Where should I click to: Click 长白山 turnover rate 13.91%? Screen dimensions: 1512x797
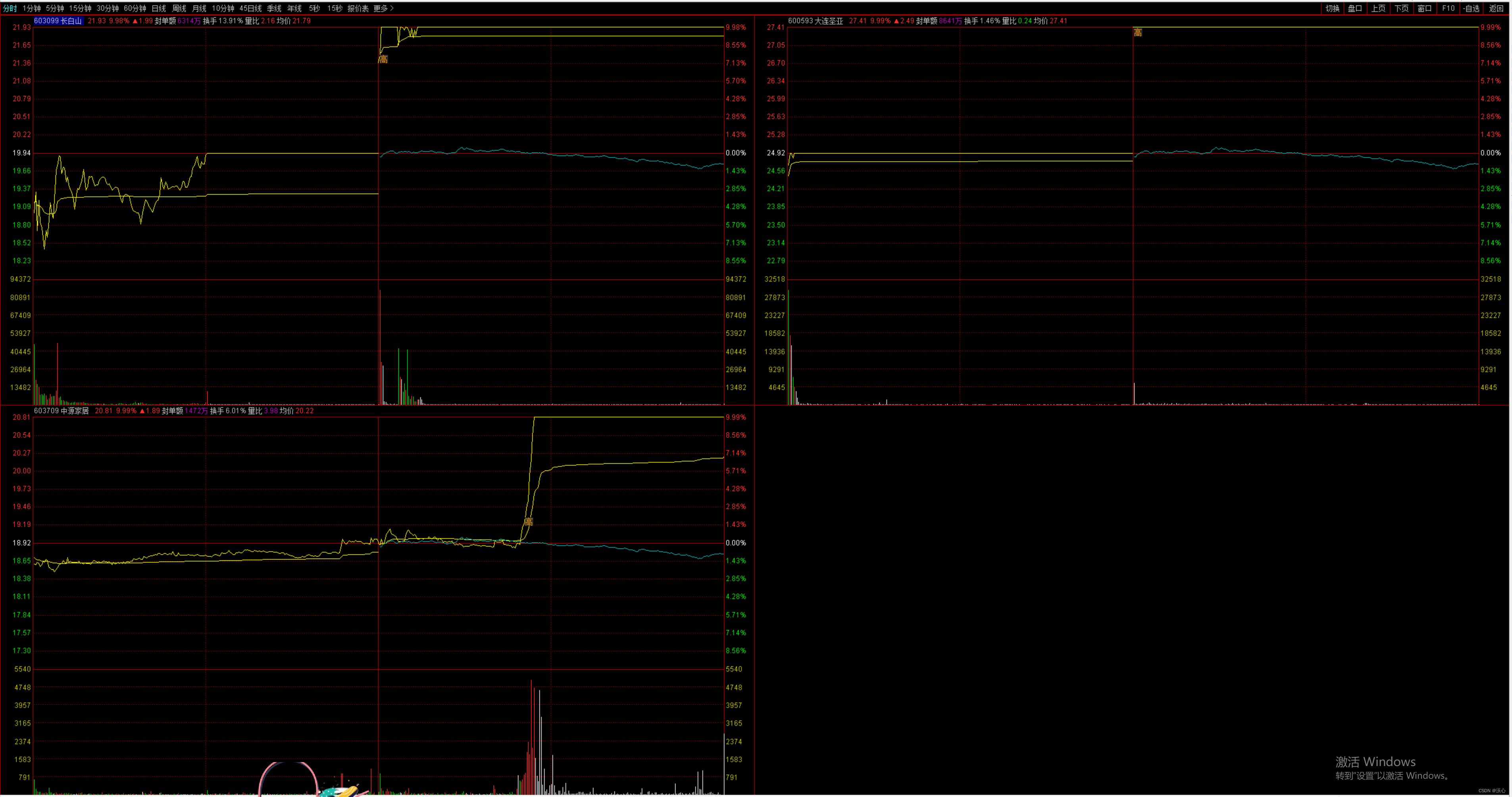231,21
